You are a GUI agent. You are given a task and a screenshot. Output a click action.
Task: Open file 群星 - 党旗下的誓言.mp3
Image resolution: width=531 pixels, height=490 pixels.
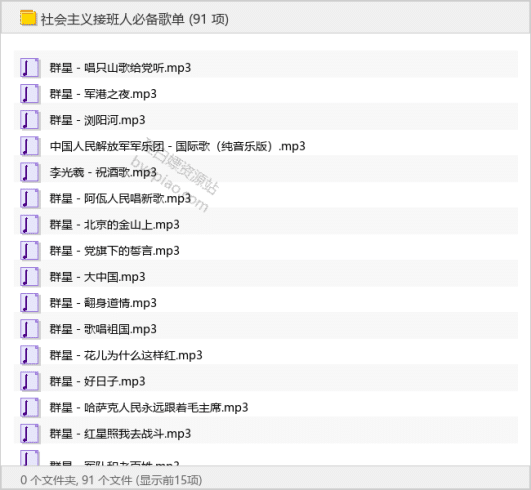[x=266, y=251]
